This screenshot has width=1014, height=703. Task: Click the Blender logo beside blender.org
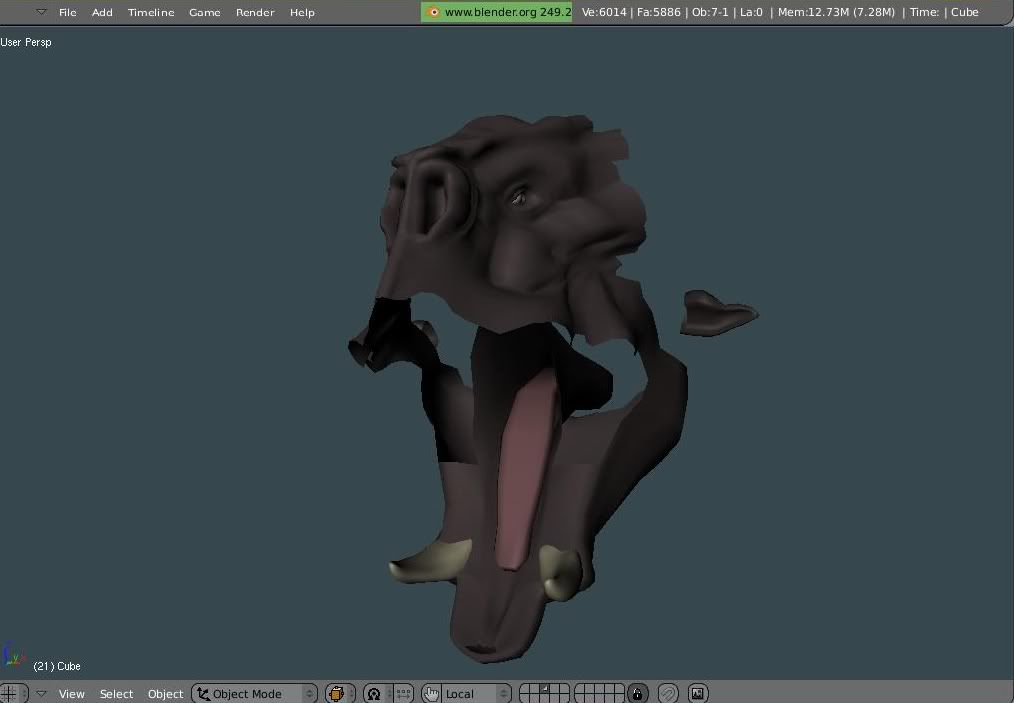433,12
